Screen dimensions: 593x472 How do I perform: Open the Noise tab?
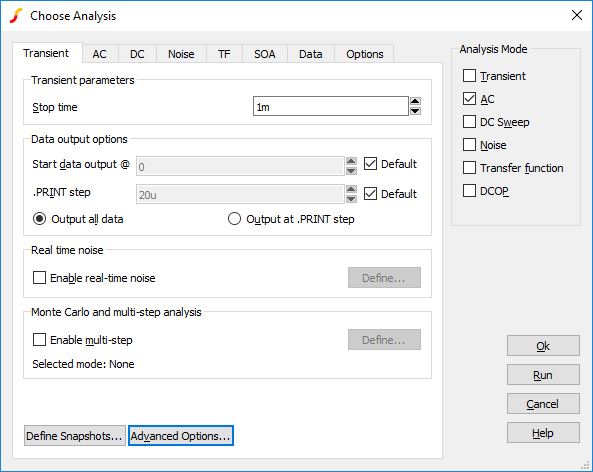pos(181,54)
